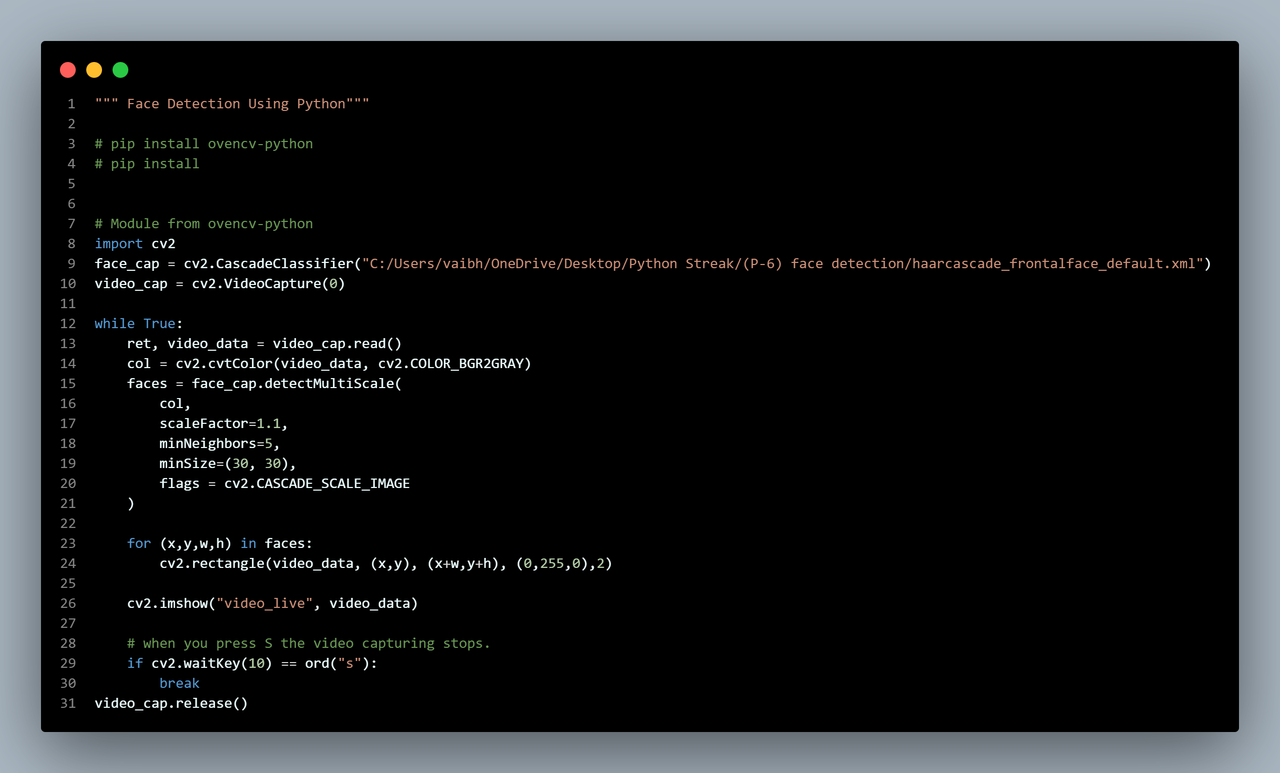The width and height of the screenshot is (1280, 773).
Task: Click the closing parenthesis on line 21
Action: point(131,504)
